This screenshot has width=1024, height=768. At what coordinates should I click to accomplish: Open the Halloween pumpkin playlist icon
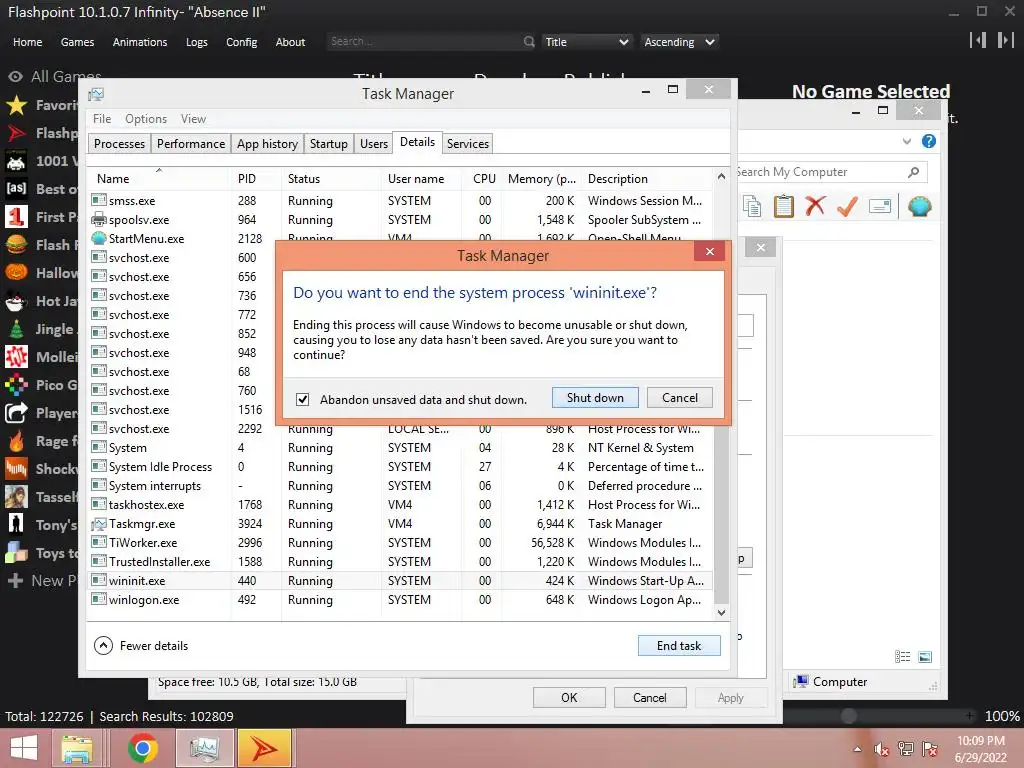pos(16,273)
